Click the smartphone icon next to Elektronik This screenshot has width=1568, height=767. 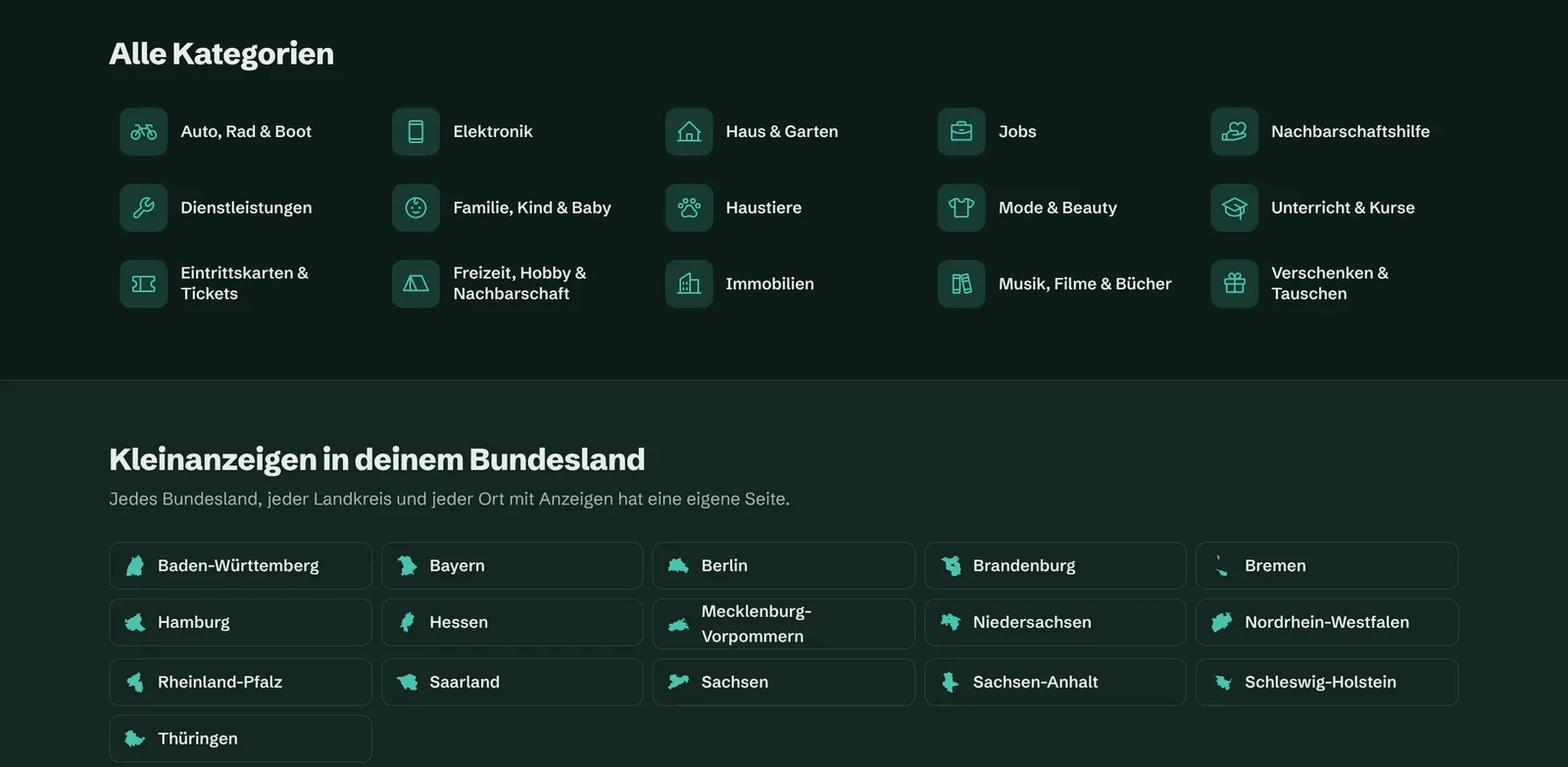click(416, 131)
